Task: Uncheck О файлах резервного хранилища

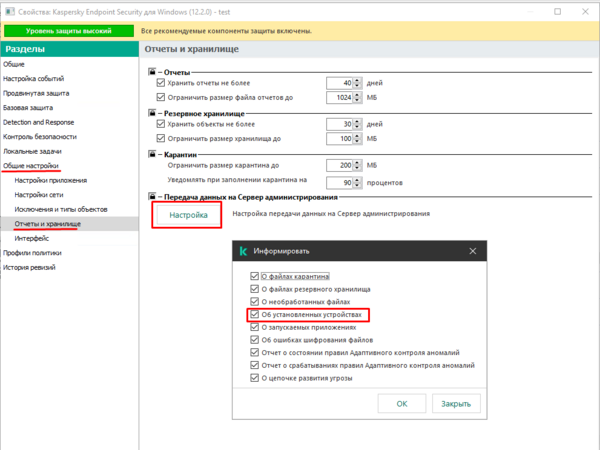Action: (254, 289)
